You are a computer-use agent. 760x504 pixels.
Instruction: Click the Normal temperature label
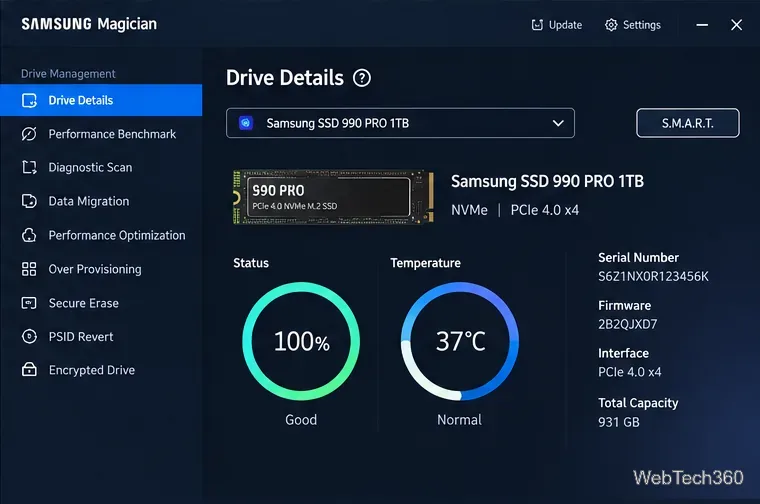459,419
